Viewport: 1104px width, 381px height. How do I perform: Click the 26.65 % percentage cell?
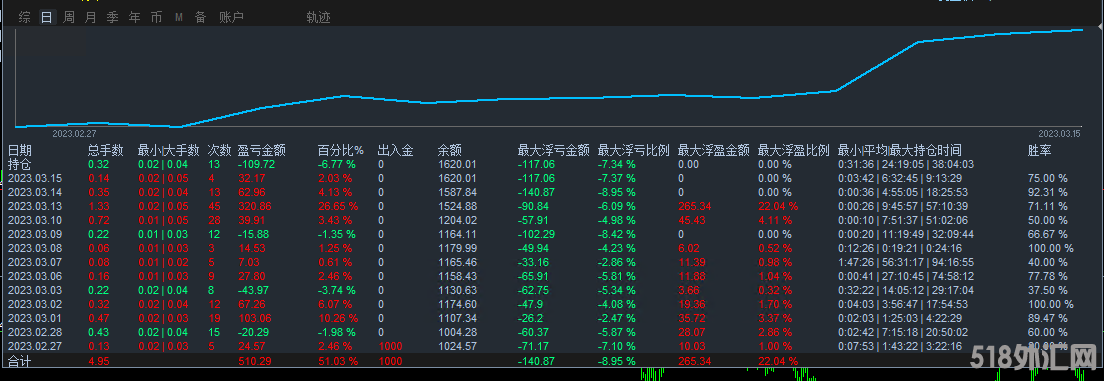tap(337, 206)
